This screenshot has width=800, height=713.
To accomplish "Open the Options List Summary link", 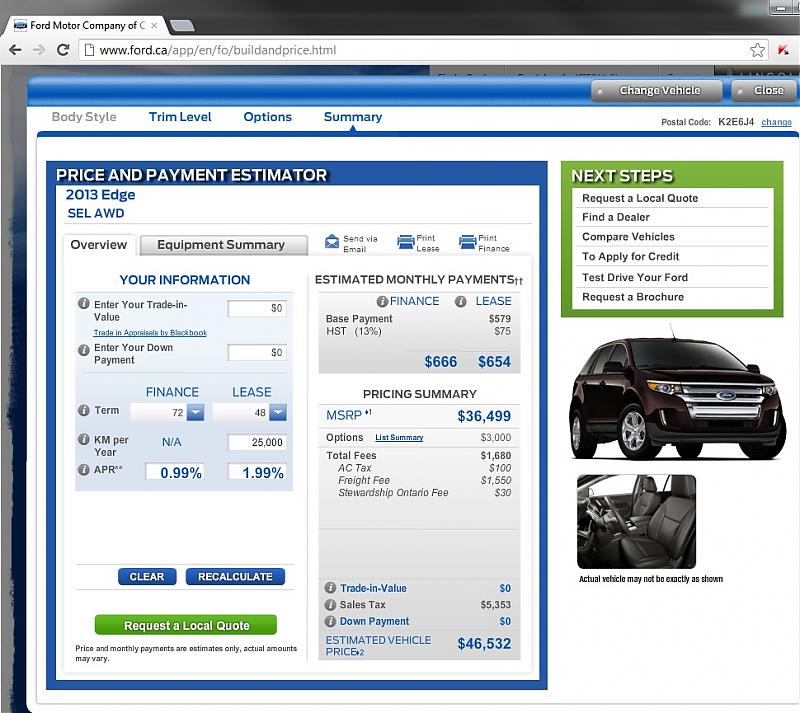I will 399,437.
